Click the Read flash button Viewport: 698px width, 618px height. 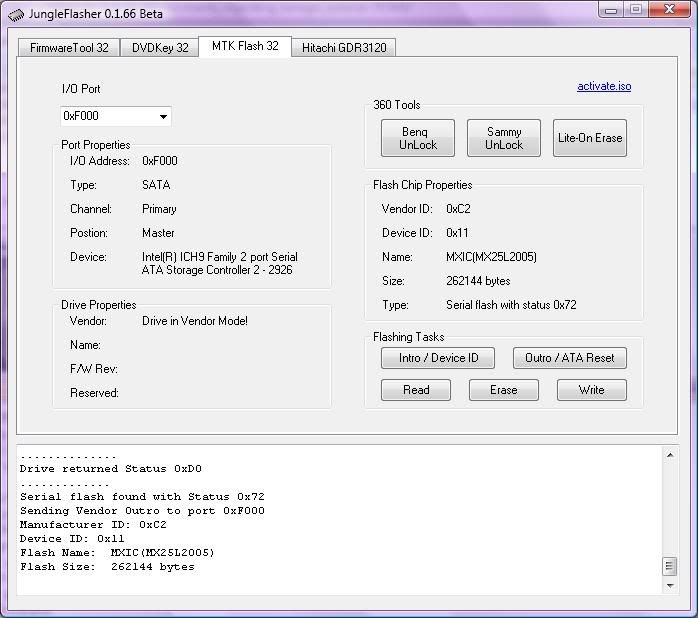[x=416, y=390]
